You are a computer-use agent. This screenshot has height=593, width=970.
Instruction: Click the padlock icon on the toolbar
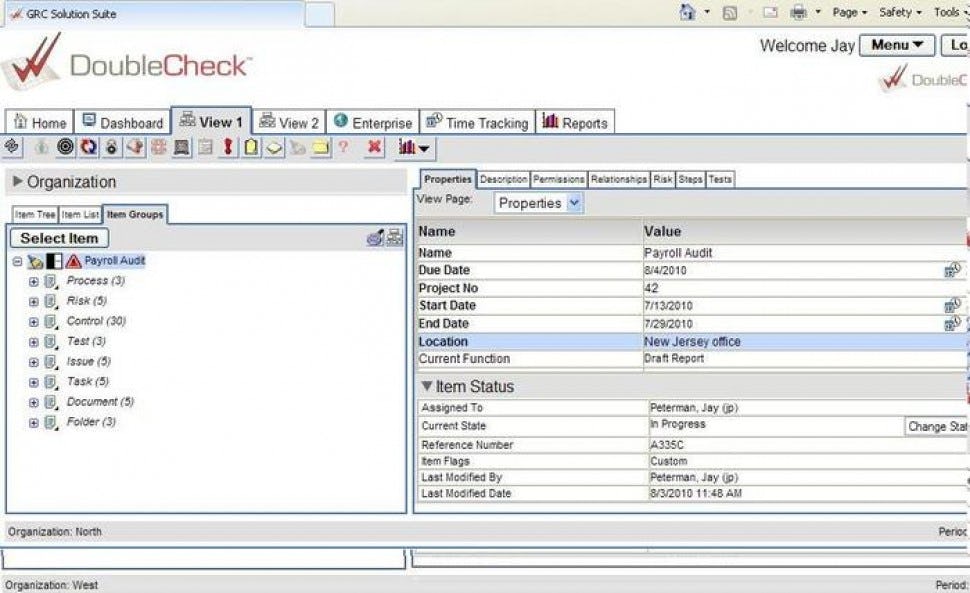tap(110, 147)
